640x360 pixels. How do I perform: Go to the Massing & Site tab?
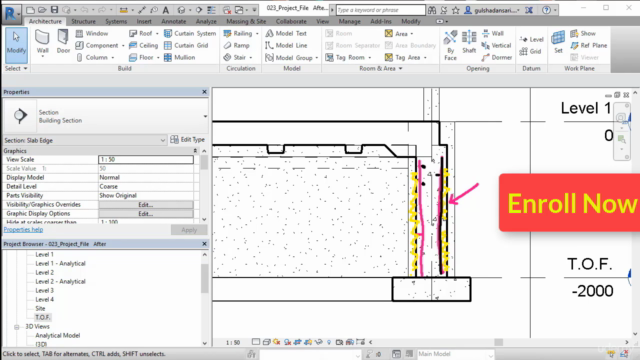pos(246,21)
